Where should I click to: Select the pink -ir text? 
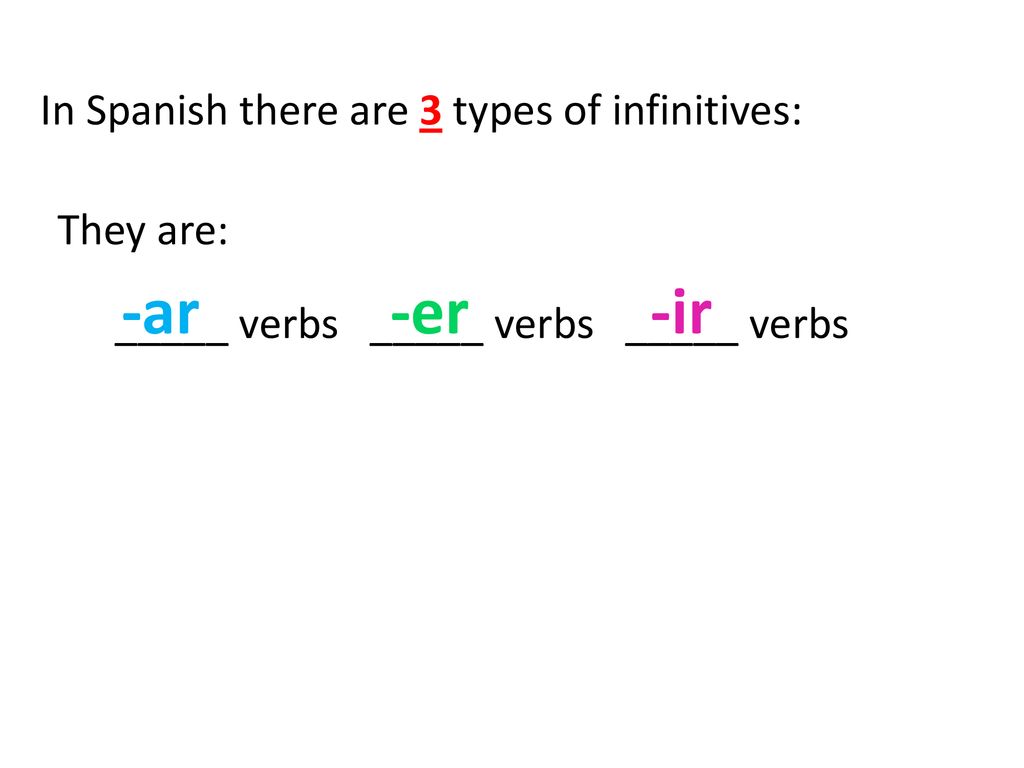[x=681, y=312]
